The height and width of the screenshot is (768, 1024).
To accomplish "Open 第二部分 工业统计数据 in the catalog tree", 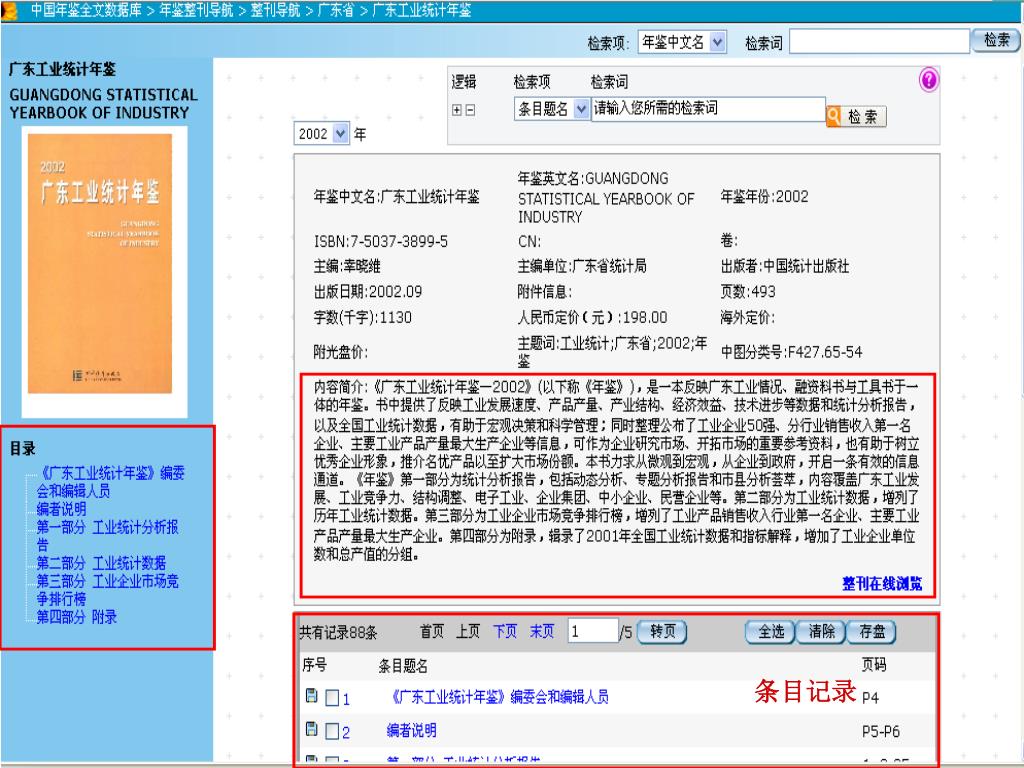I will [101, 563].
